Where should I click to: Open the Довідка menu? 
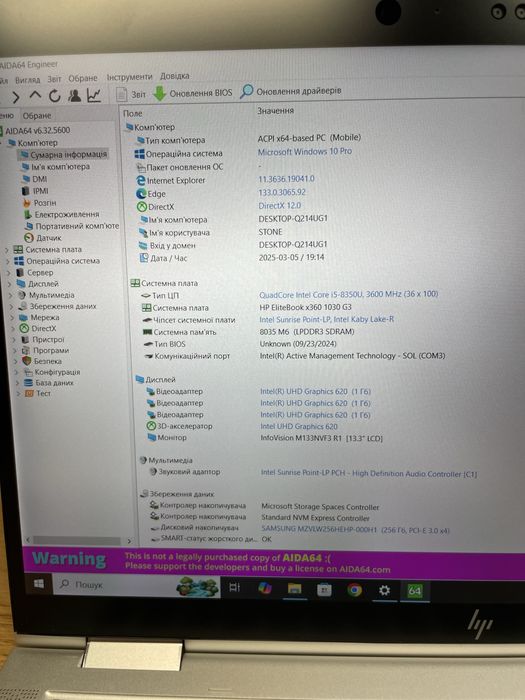[175, 76]
